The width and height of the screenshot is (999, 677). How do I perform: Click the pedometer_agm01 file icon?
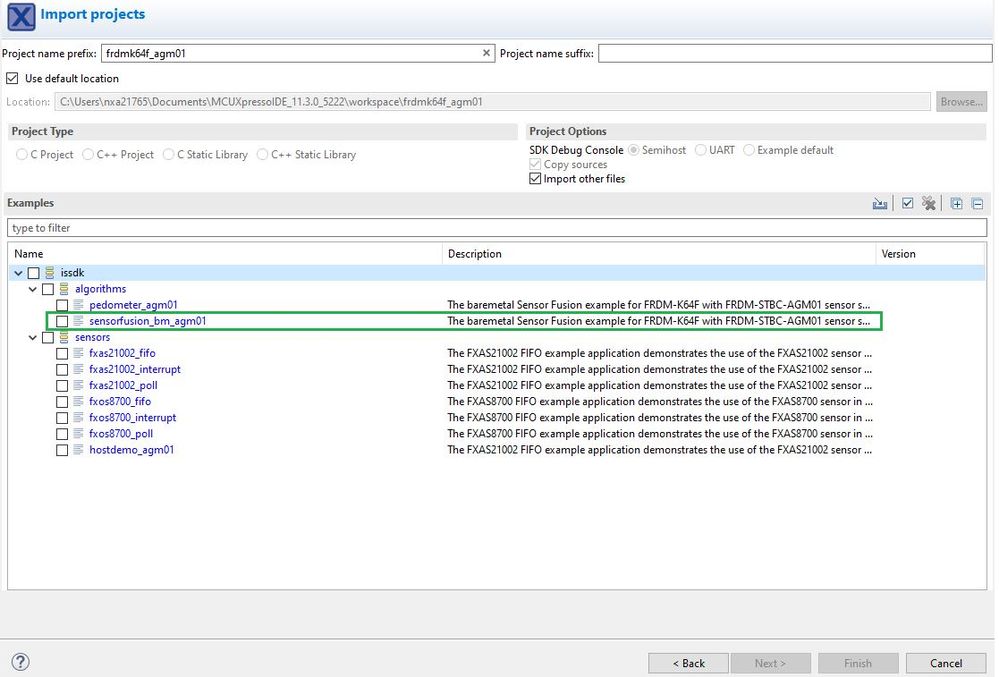tap(78, 305)
